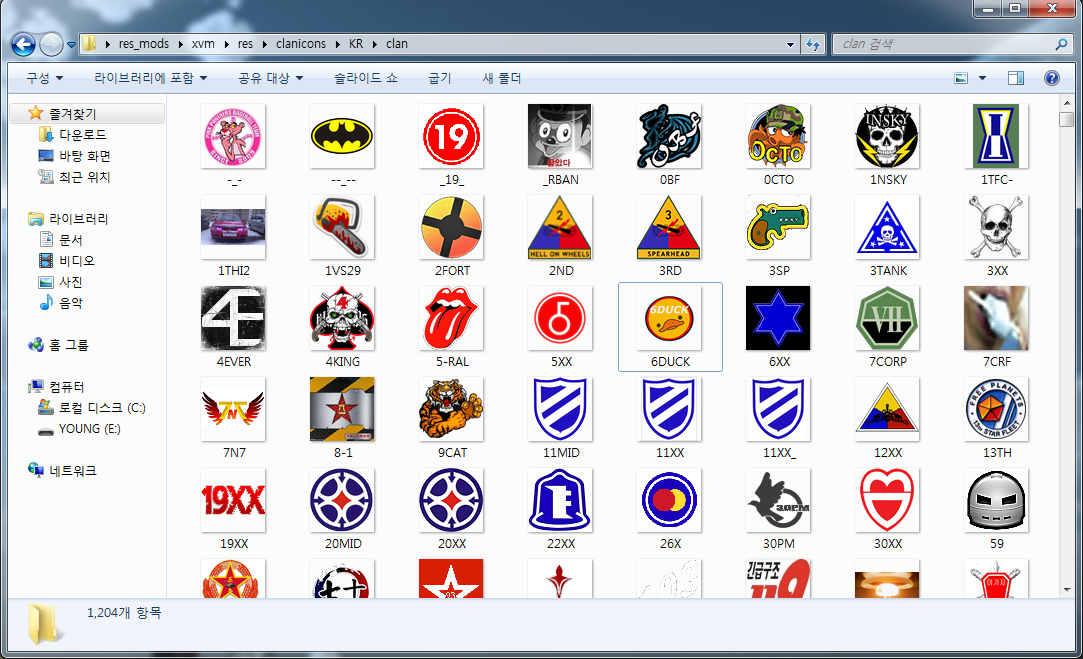1083x659 pixels.
Task: Select the 0BF clan icon
Action: click(x=669, y=136)
